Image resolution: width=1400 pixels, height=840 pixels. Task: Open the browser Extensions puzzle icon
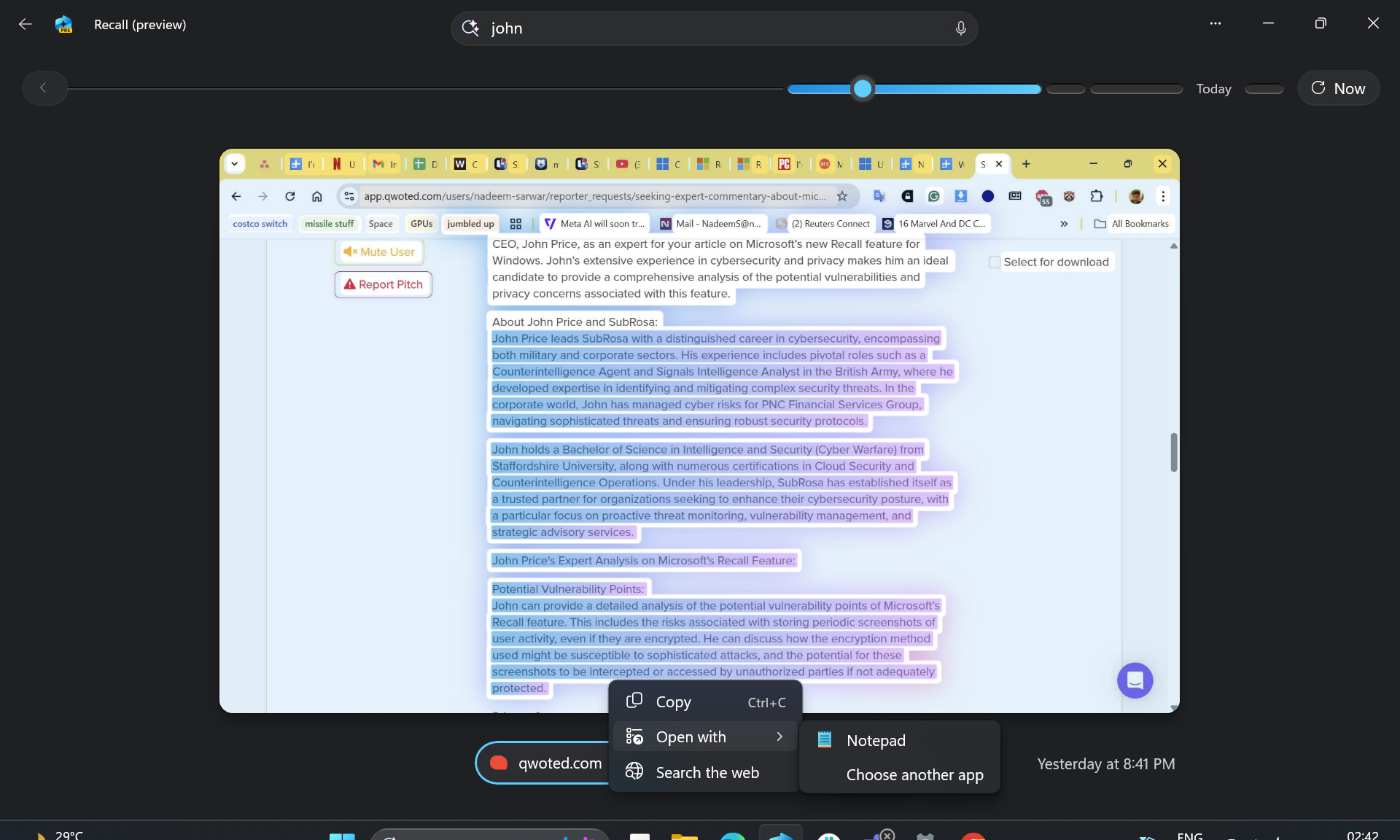tap(1095, 196)
